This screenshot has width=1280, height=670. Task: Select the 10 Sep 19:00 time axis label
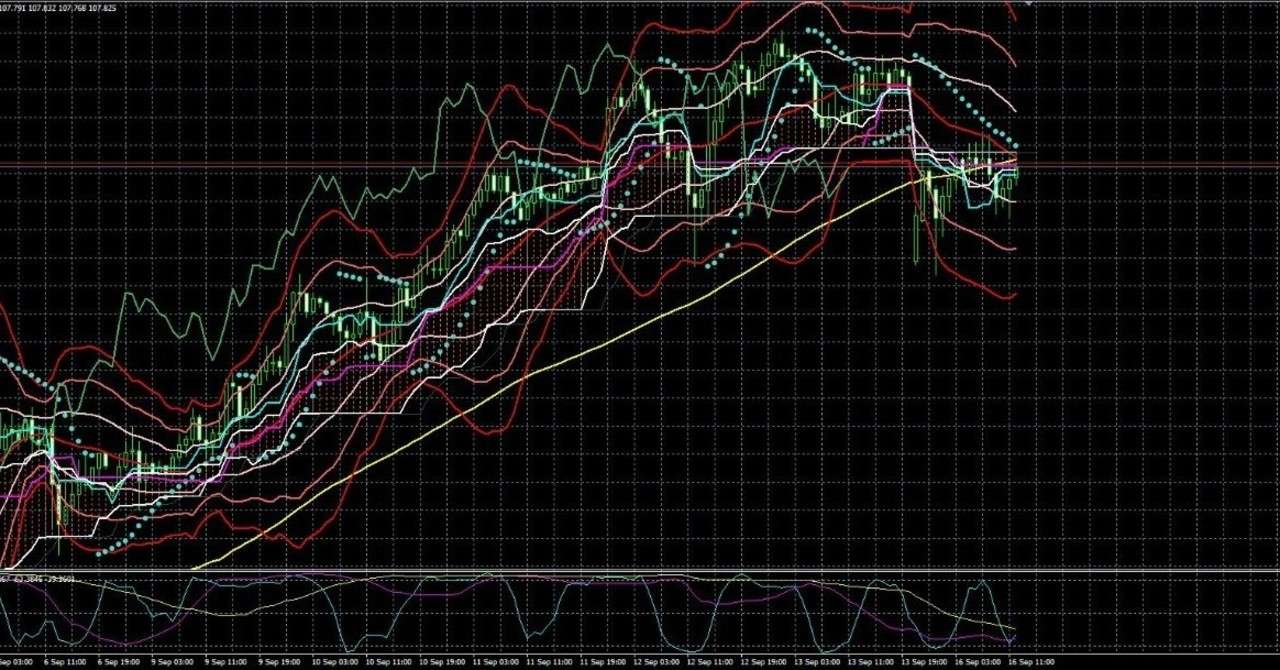point(442,662)
